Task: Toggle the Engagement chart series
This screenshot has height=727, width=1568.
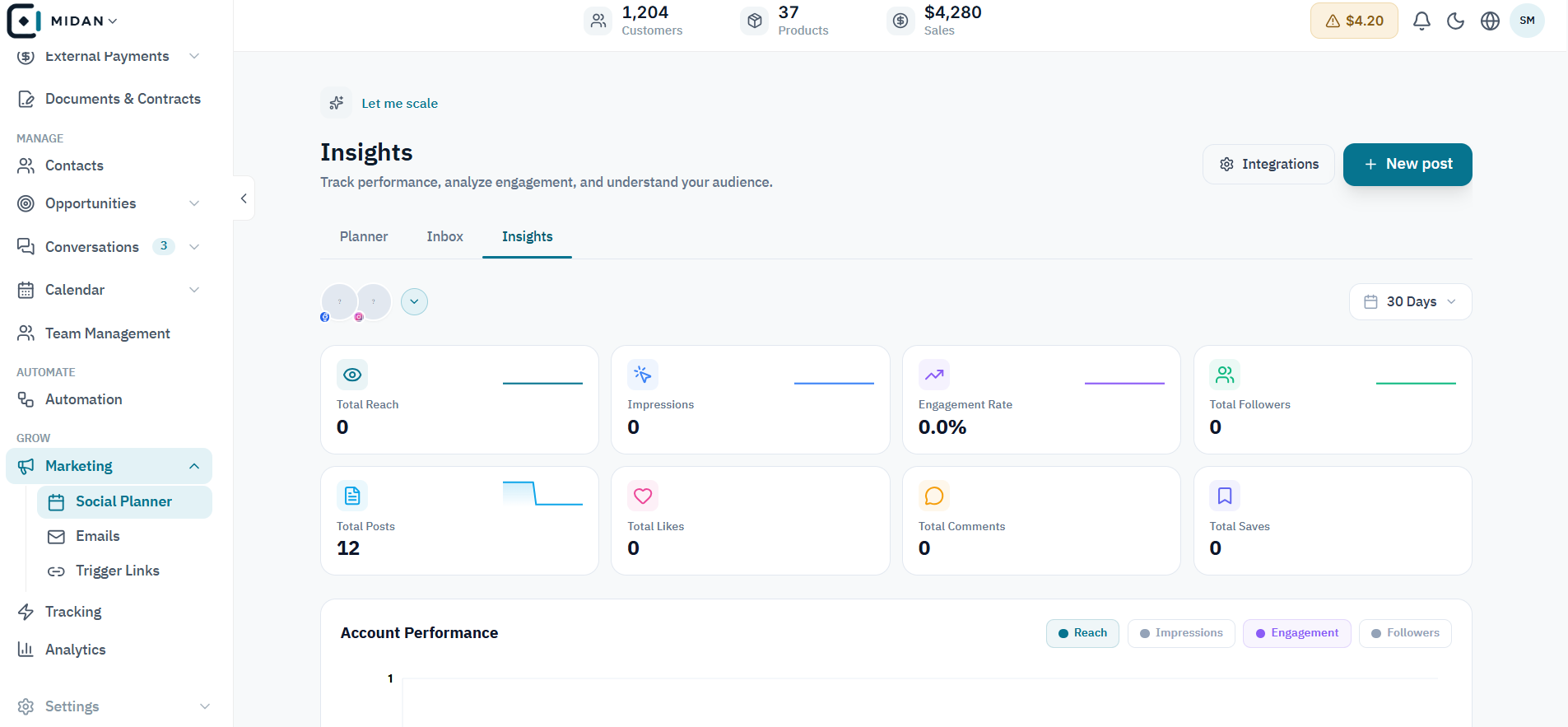Action: pos(1297,633)
